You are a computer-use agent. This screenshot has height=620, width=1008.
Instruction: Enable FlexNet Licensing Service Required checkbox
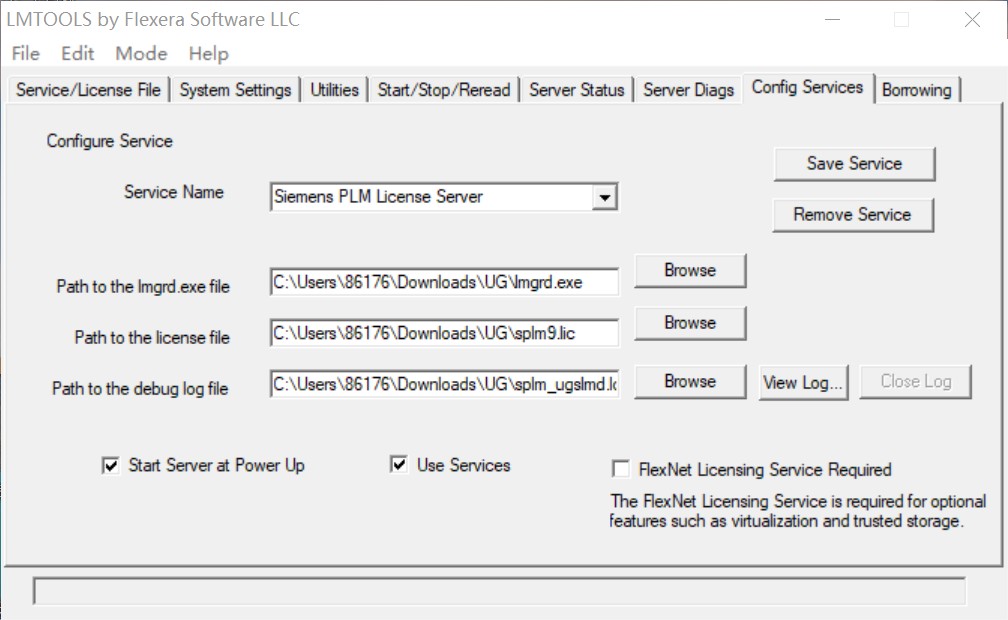pos(621,469)
